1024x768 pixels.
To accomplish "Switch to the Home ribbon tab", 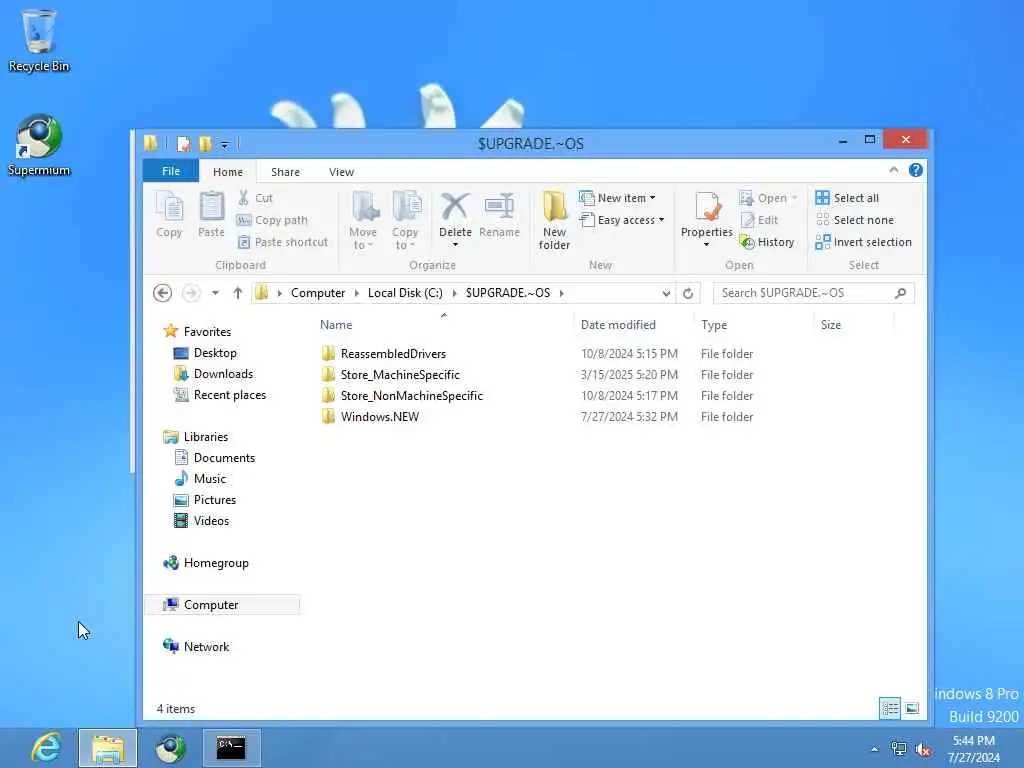I will [228, 172].
